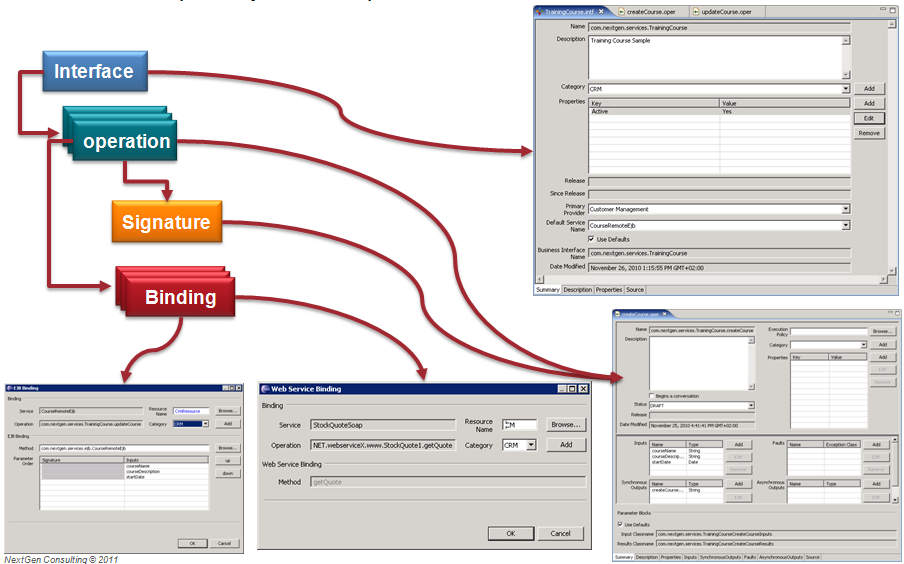
Task: Expand the Primary Provider dropdown
Action: click(x=845, y=209)
